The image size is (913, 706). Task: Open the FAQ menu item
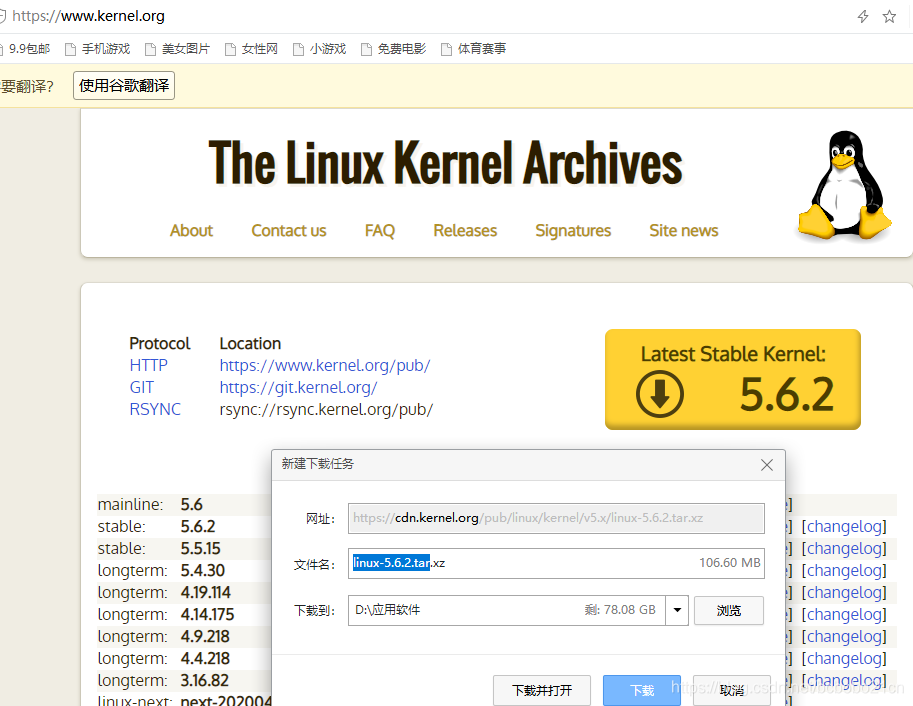pos(380,231)
